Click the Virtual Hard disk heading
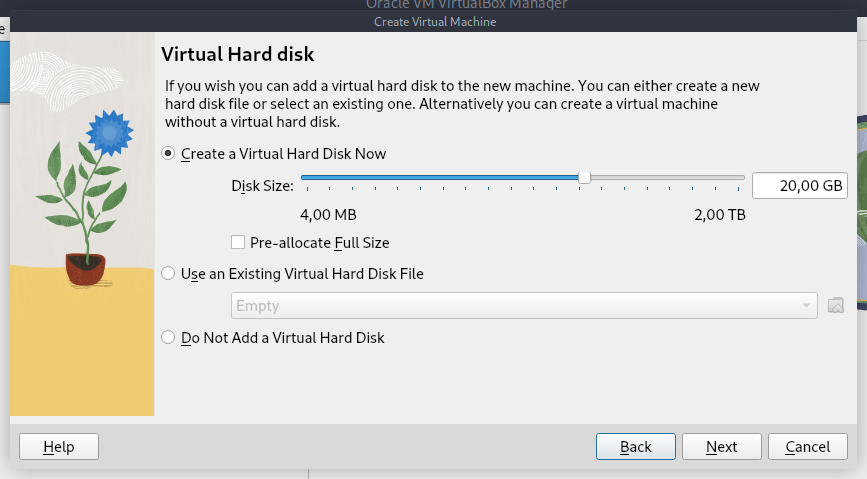 (x=238, y=54)
